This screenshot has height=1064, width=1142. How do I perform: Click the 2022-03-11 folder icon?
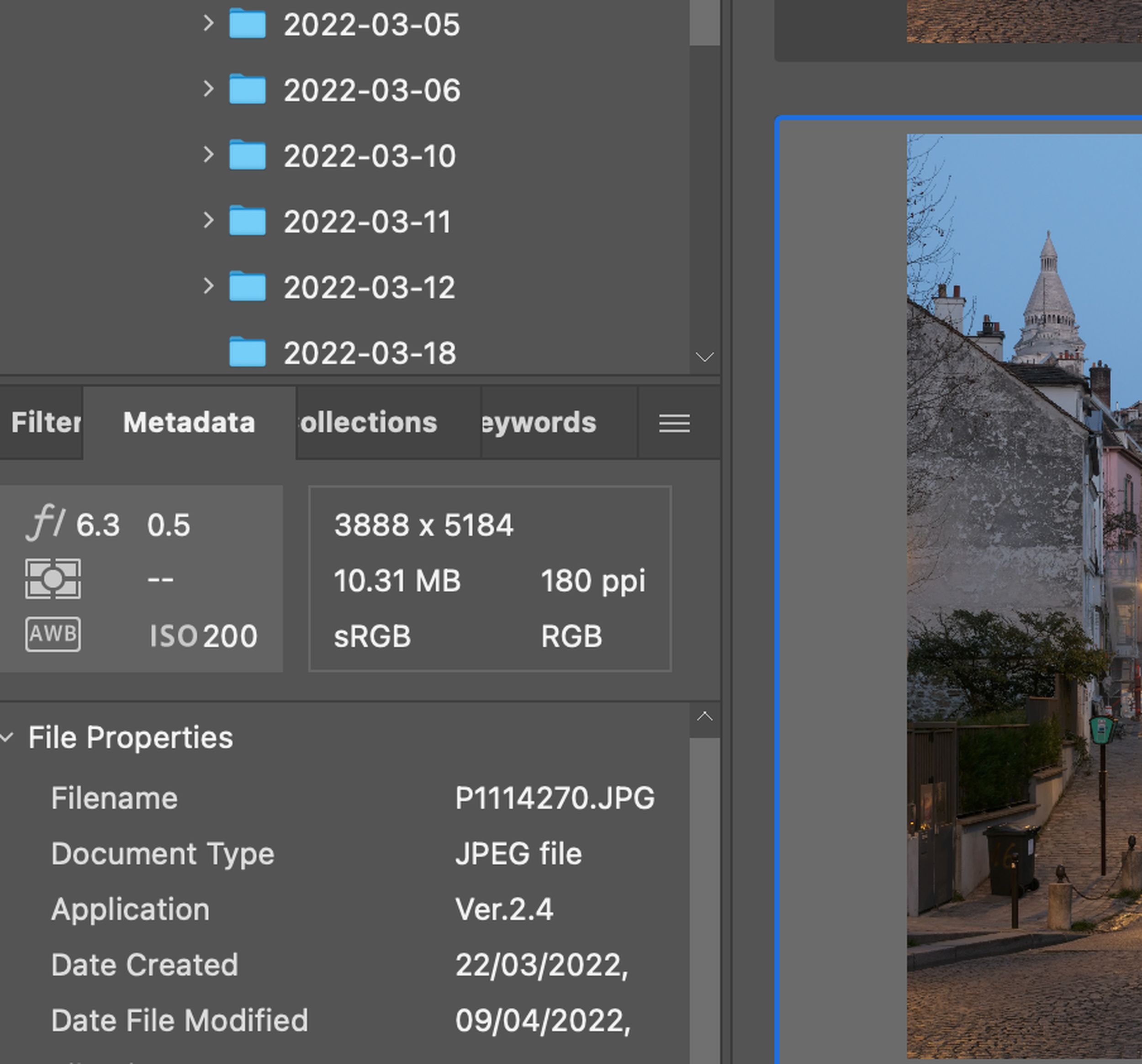247,221
